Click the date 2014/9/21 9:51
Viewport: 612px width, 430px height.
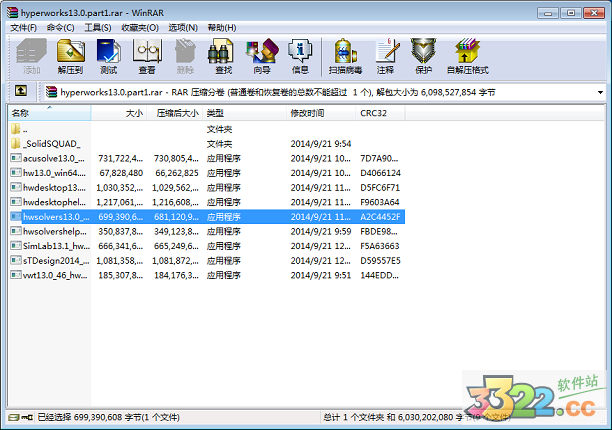point(321,275)
